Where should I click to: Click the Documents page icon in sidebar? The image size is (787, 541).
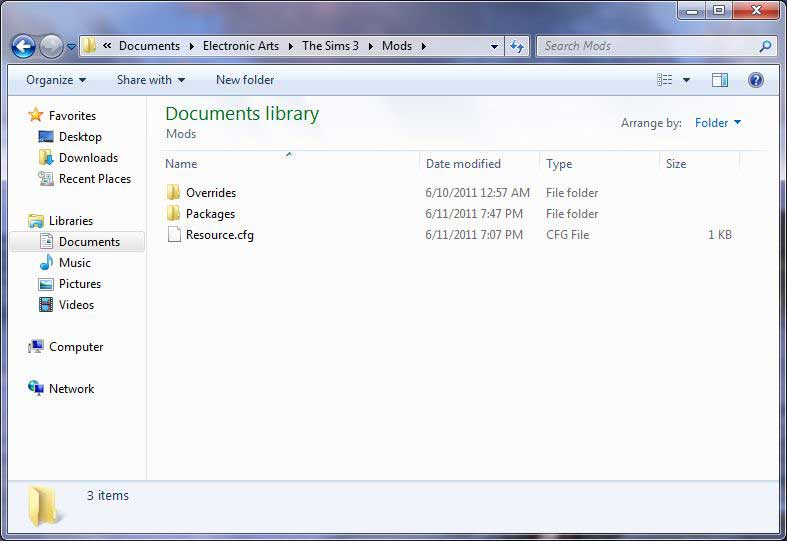click(x=46, y=241)
